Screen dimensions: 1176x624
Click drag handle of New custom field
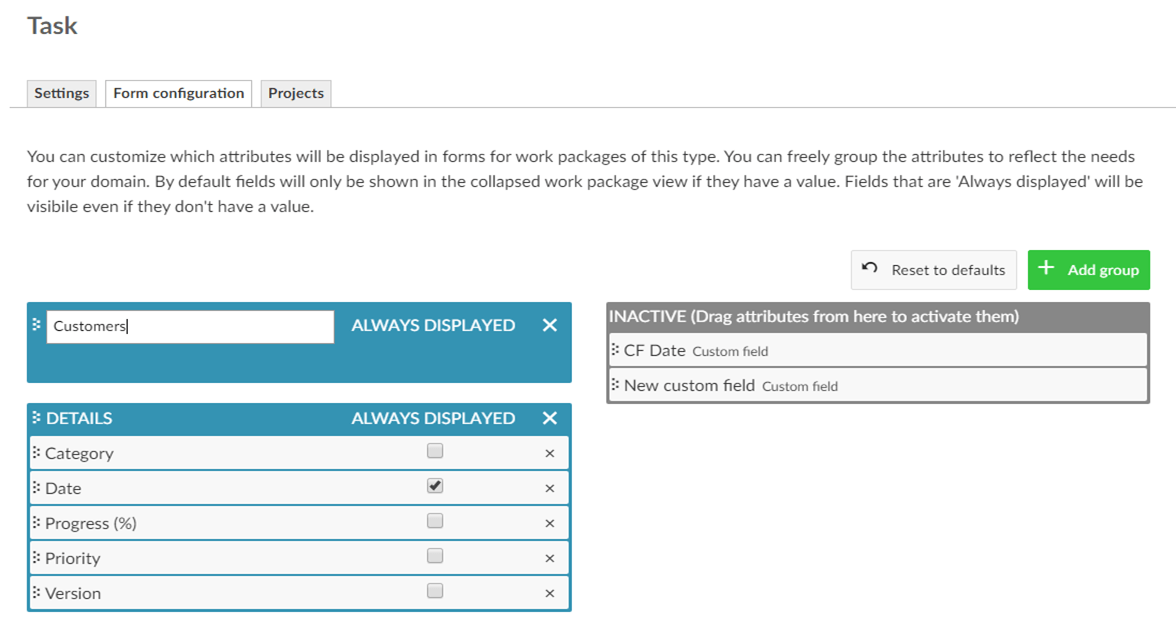coord(615,385)
